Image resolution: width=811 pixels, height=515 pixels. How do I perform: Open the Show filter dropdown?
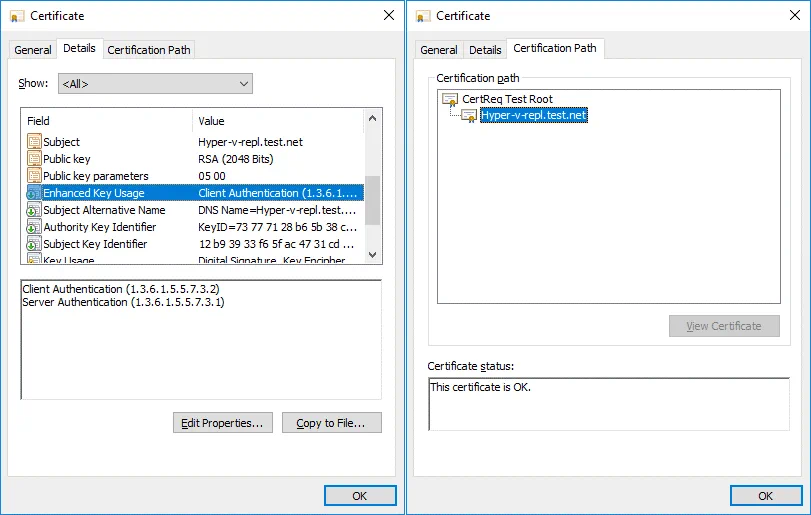pyautogui.click(x=155, y=84)
